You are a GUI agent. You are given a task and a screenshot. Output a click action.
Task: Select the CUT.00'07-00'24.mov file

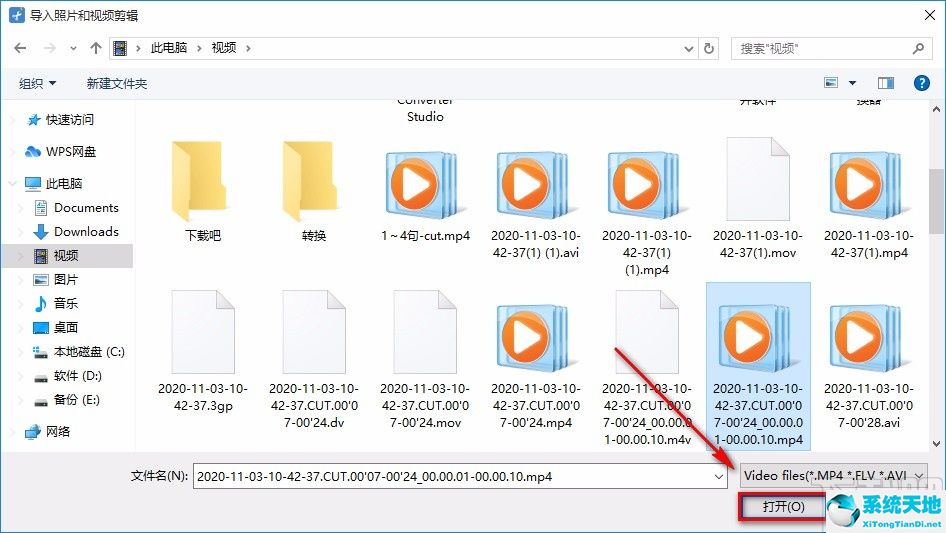(x=425, y=359)
